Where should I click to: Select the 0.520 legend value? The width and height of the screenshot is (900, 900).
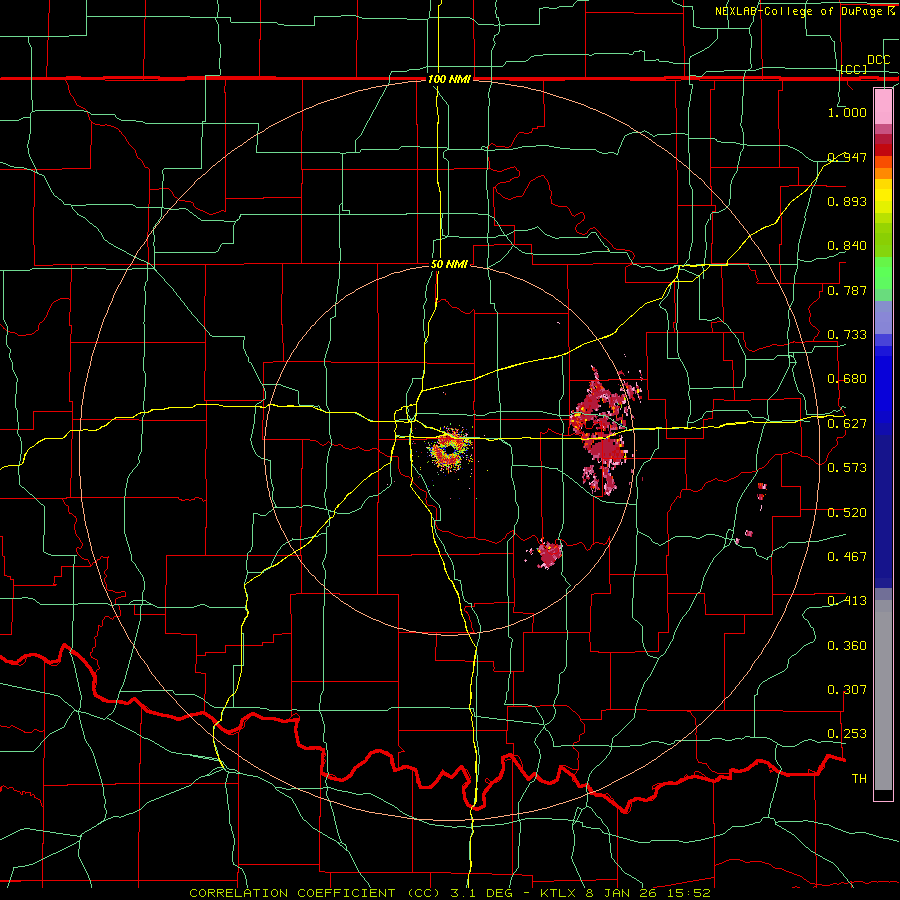click(847, 513)
